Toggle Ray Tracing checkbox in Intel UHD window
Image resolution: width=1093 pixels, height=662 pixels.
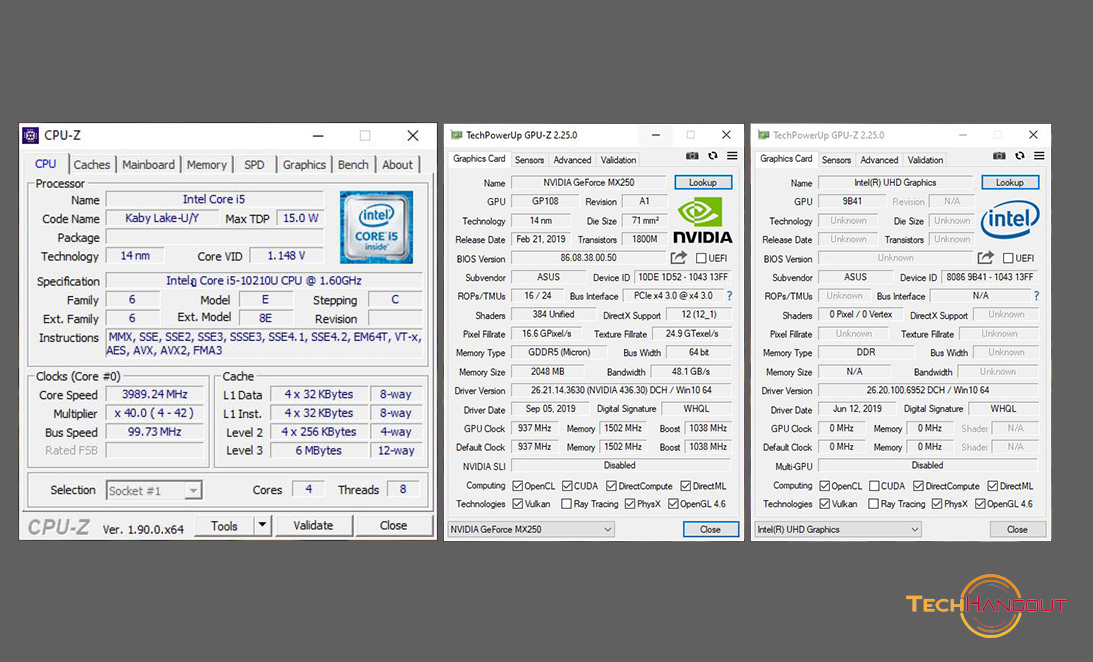pyautogui.click(x=873, y=504)
